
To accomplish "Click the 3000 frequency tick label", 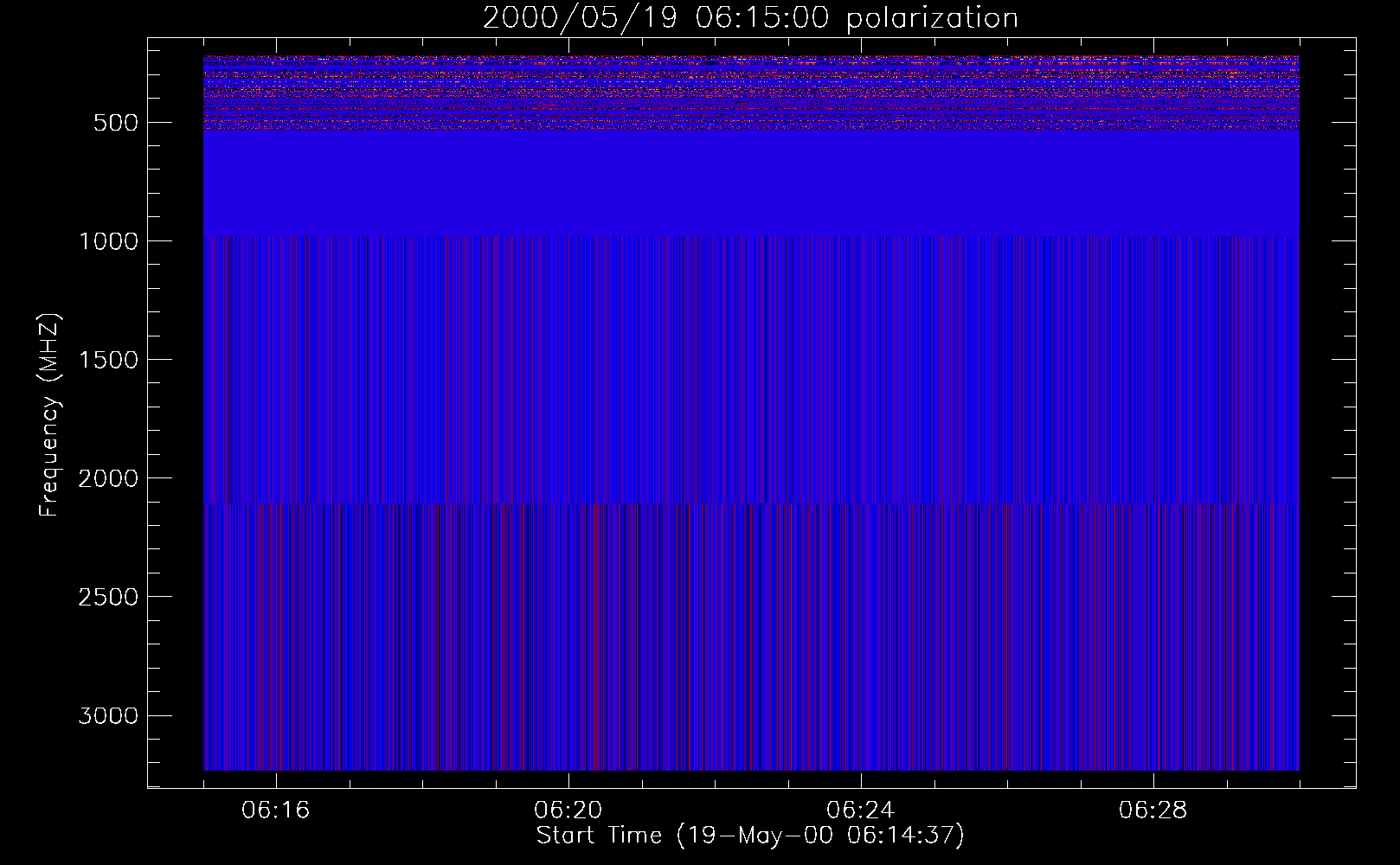I will coord(108,715).
